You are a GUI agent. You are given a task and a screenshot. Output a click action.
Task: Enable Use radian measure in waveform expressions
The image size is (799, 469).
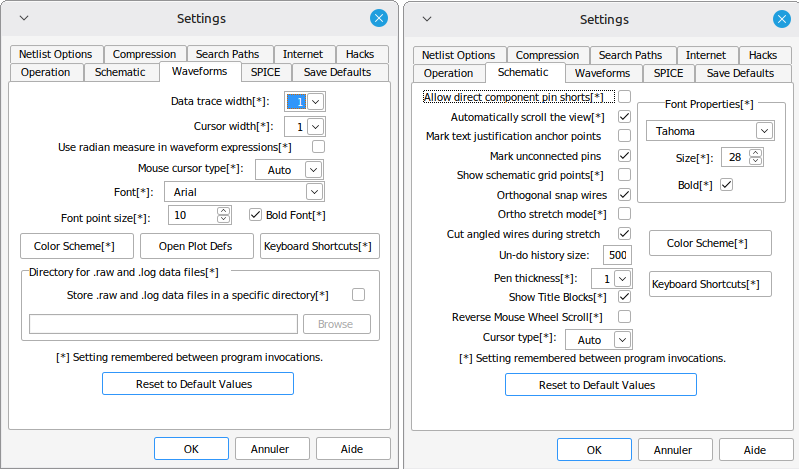pyautogui.click(x=318, y=147)
